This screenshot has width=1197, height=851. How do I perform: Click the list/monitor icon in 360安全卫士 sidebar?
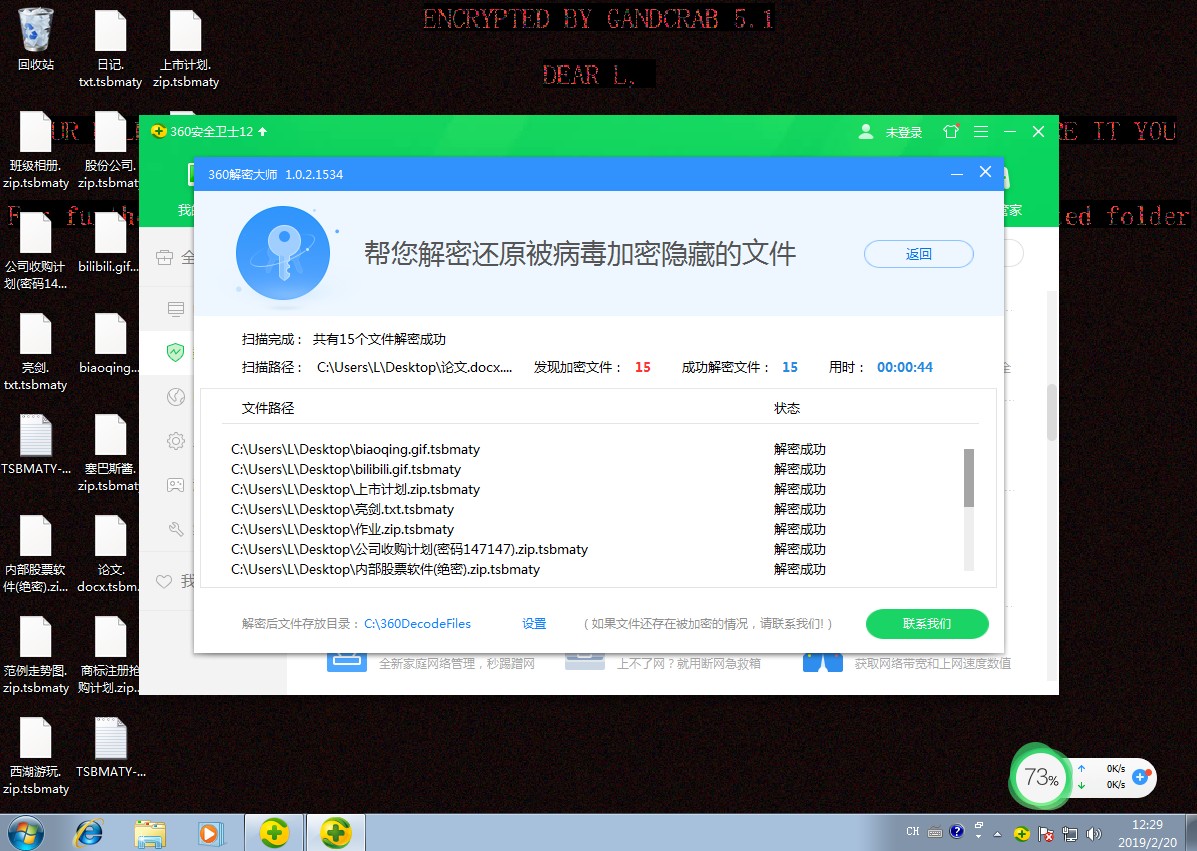(176, 309)
